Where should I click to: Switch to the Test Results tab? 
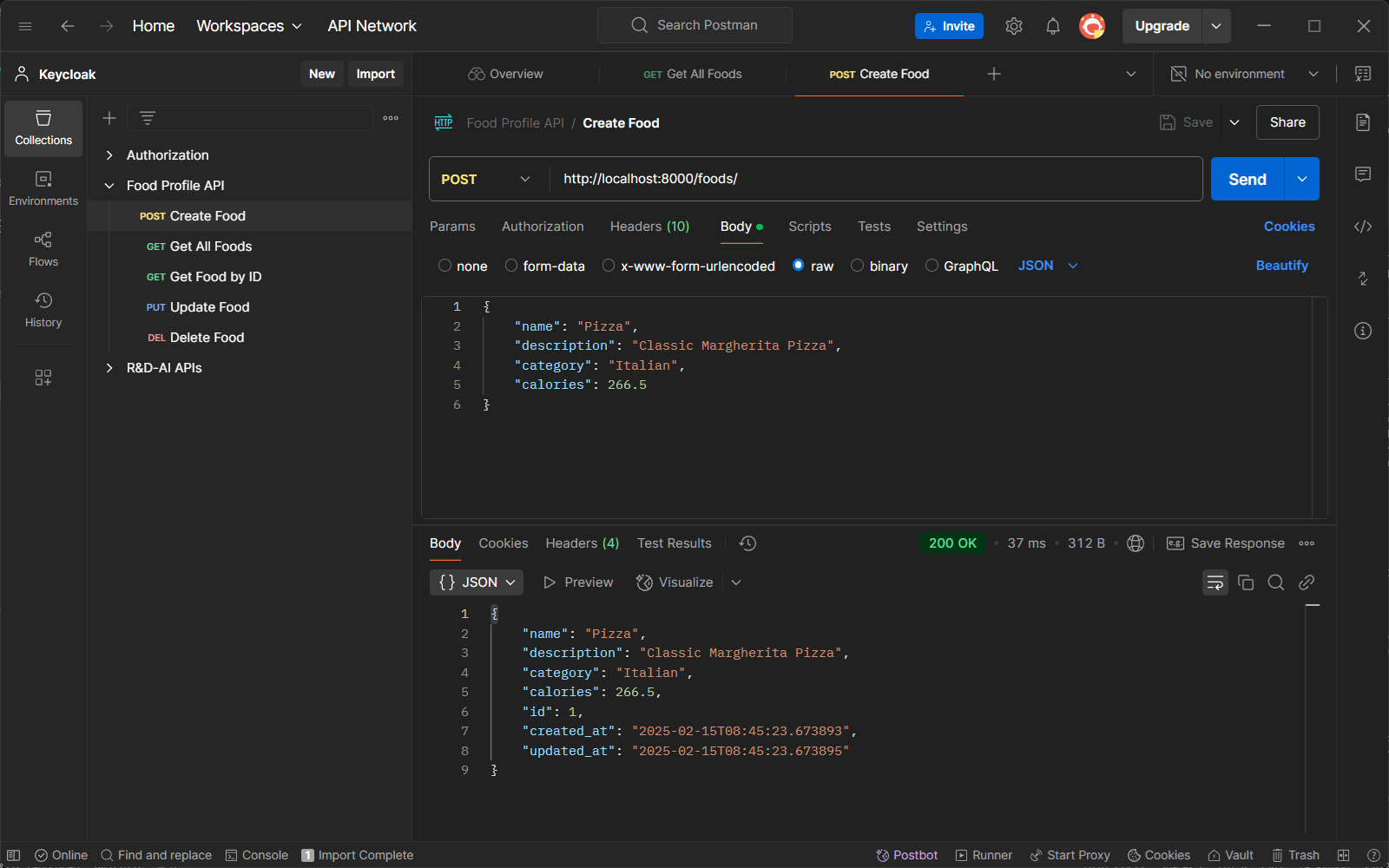click(675, 543)
